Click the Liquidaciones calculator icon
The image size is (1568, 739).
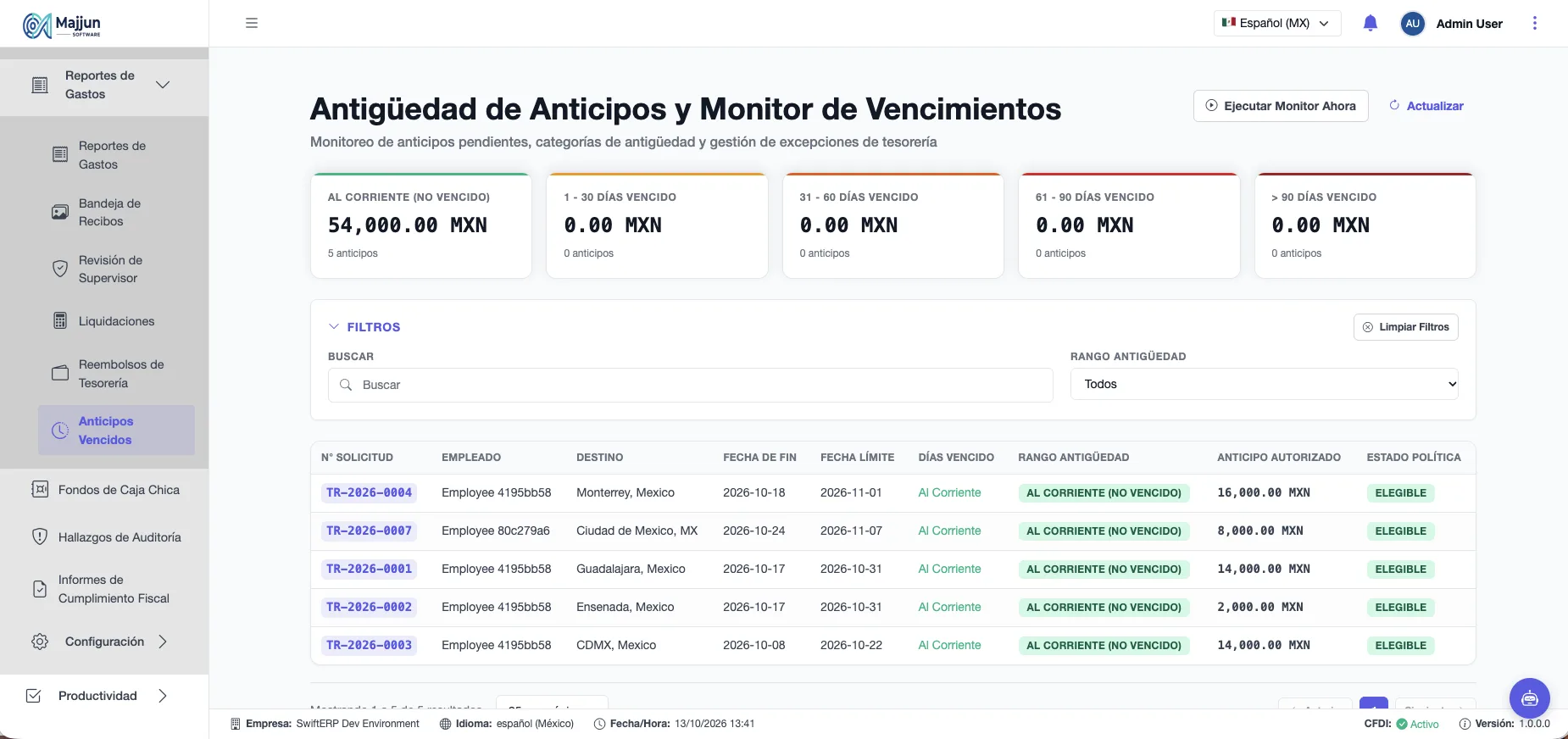[60, 321]
